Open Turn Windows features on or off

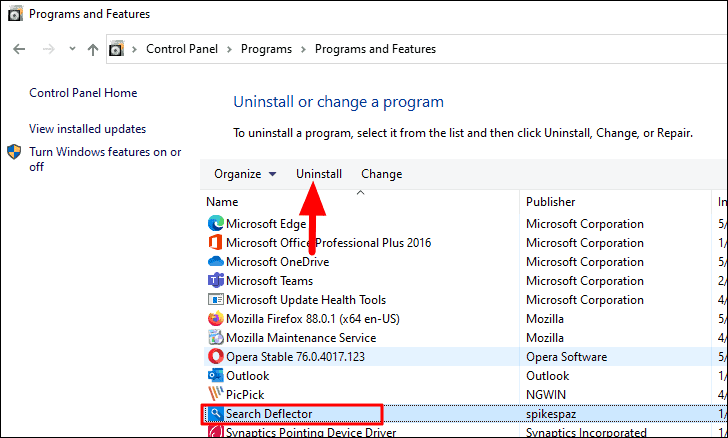(105, 159)
